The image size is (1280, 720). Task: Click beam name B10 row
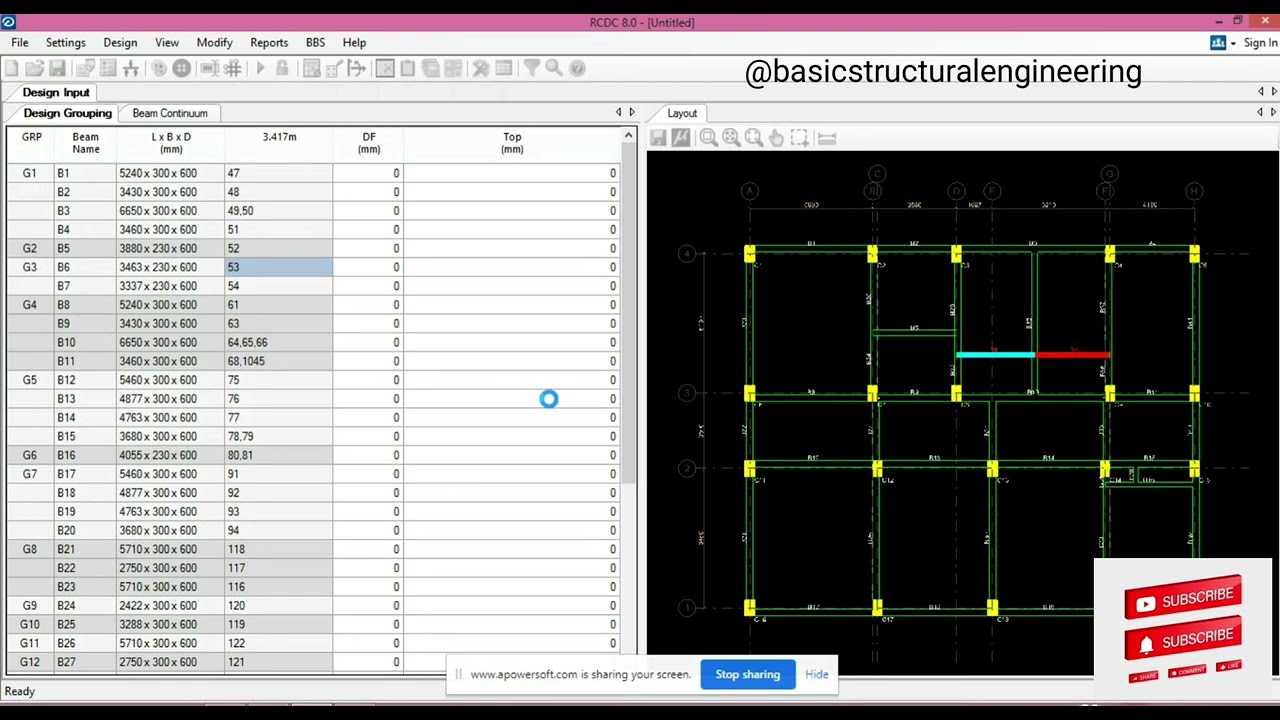coord(85,342)
